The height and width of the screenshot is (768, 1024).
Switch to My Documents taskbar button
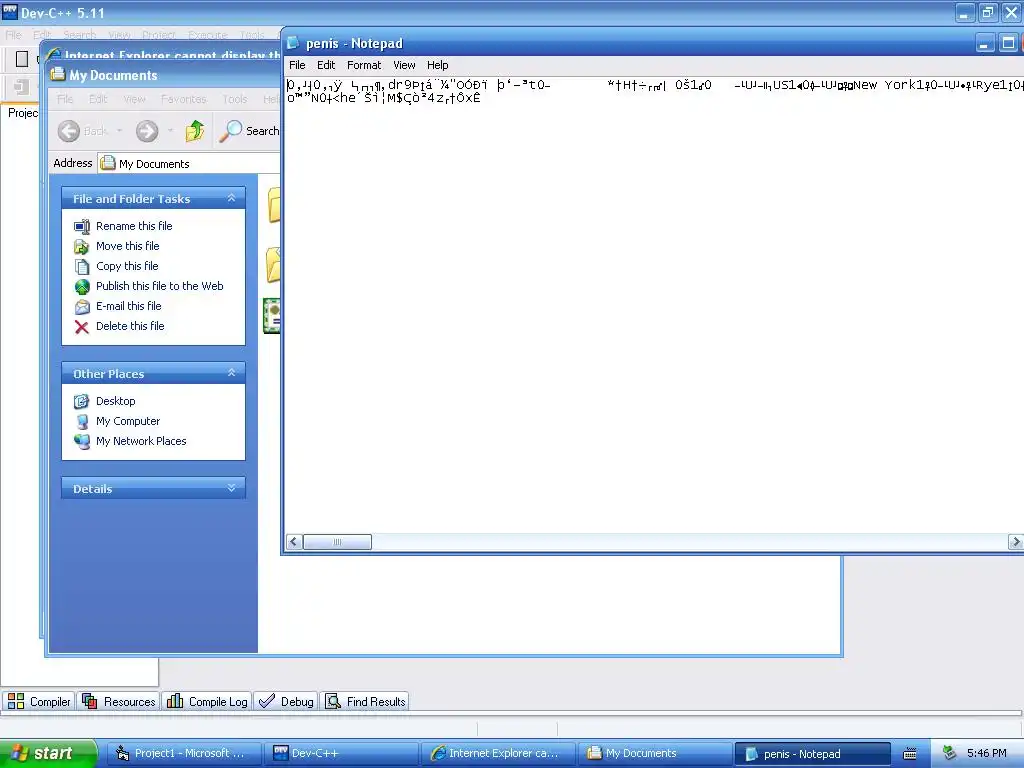point(654,753)
